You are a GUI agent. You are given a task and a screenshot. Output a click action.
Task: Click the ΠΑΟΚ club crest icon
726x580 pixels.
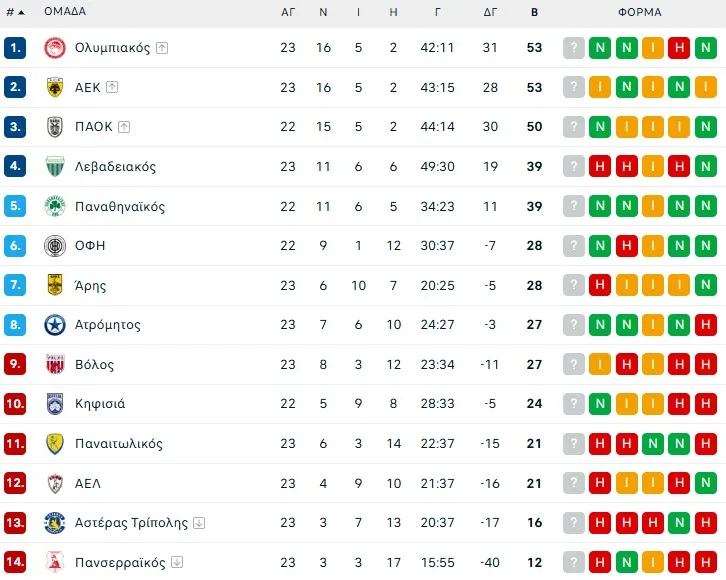coord(55,127)
